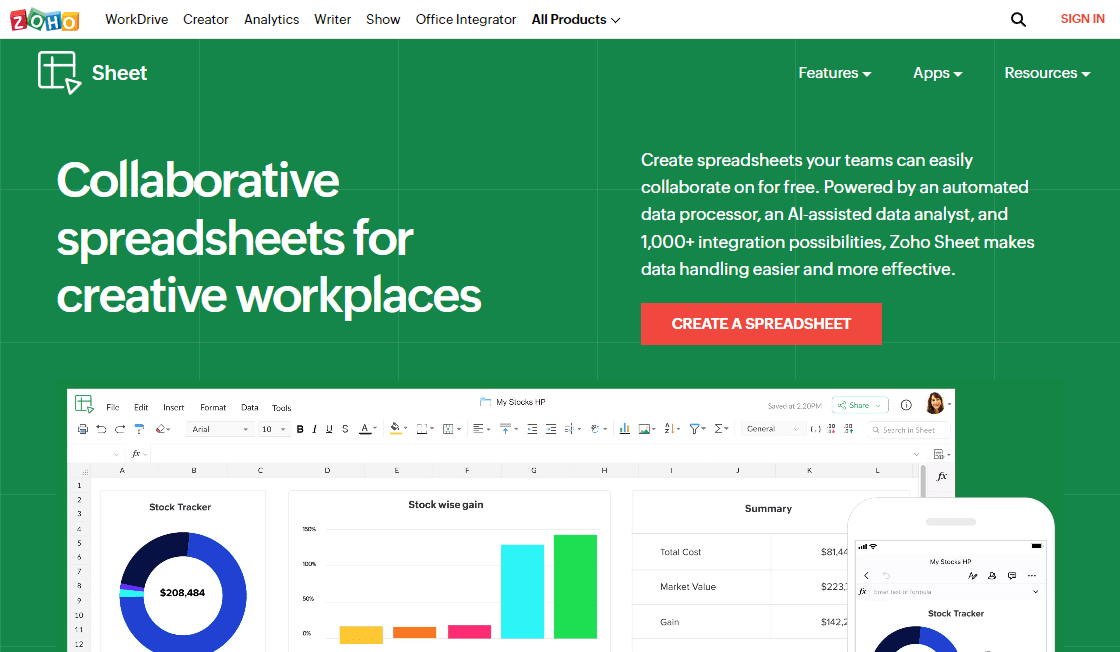
Task: Open the Filter icon in the toolbar
Action: 695,428
